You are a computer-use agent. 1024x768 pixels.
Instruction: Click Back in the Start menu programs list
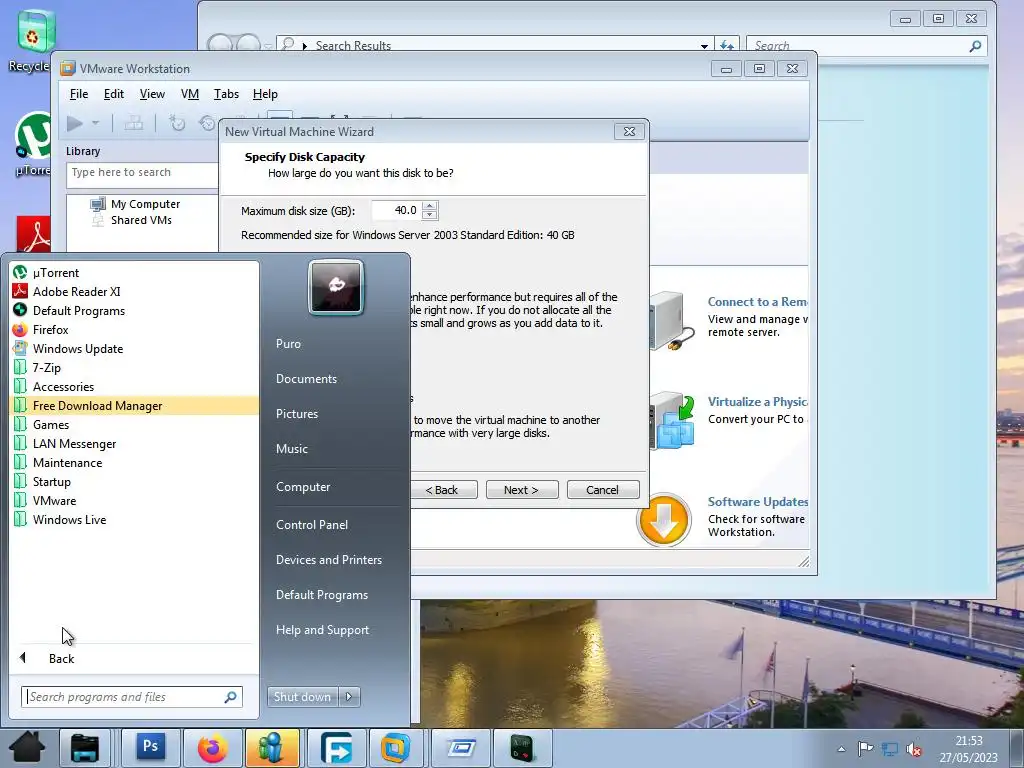point(134,658)
